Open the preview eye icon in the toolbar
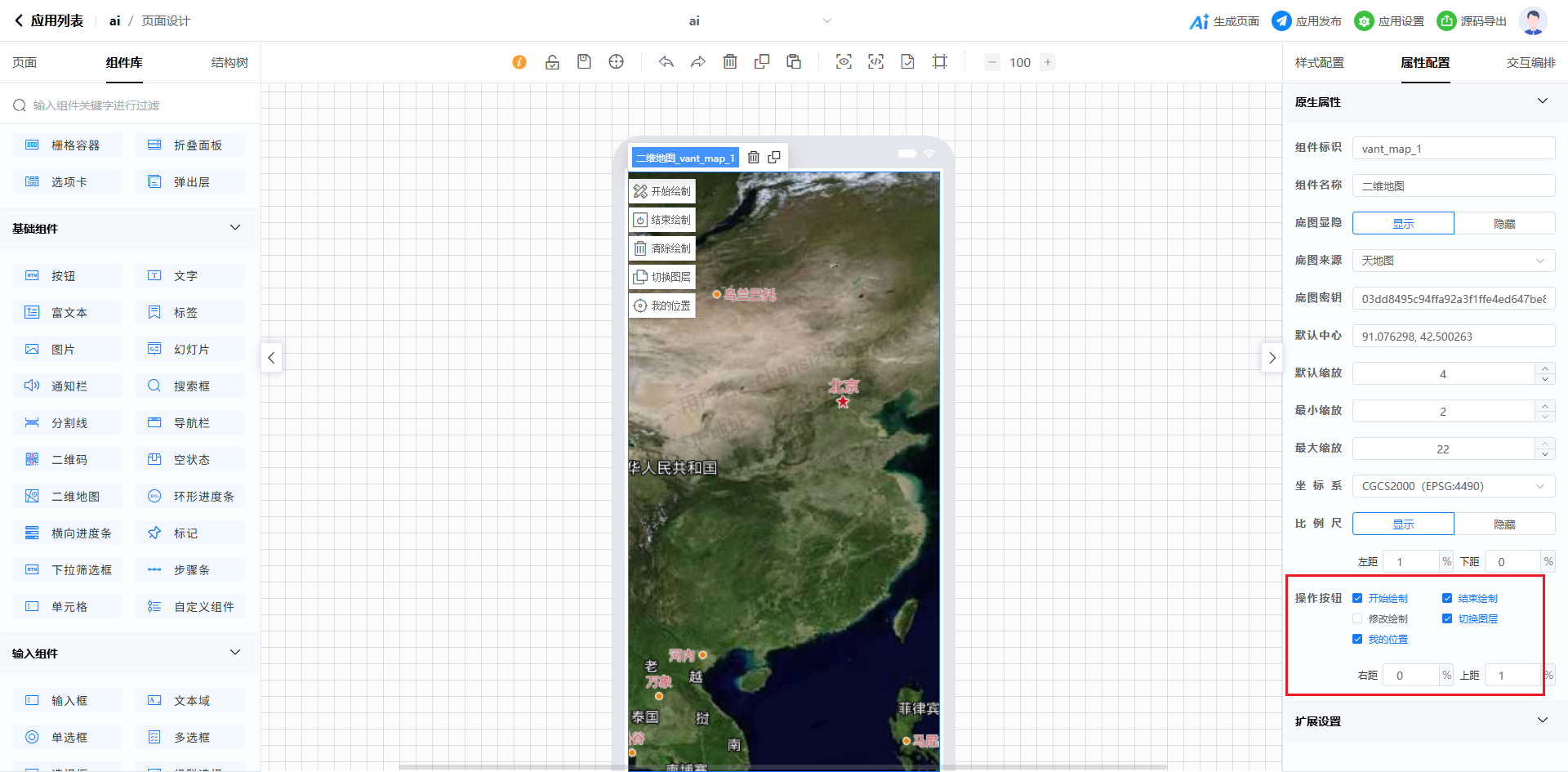1568x772 pixels. tap(844, 62)
